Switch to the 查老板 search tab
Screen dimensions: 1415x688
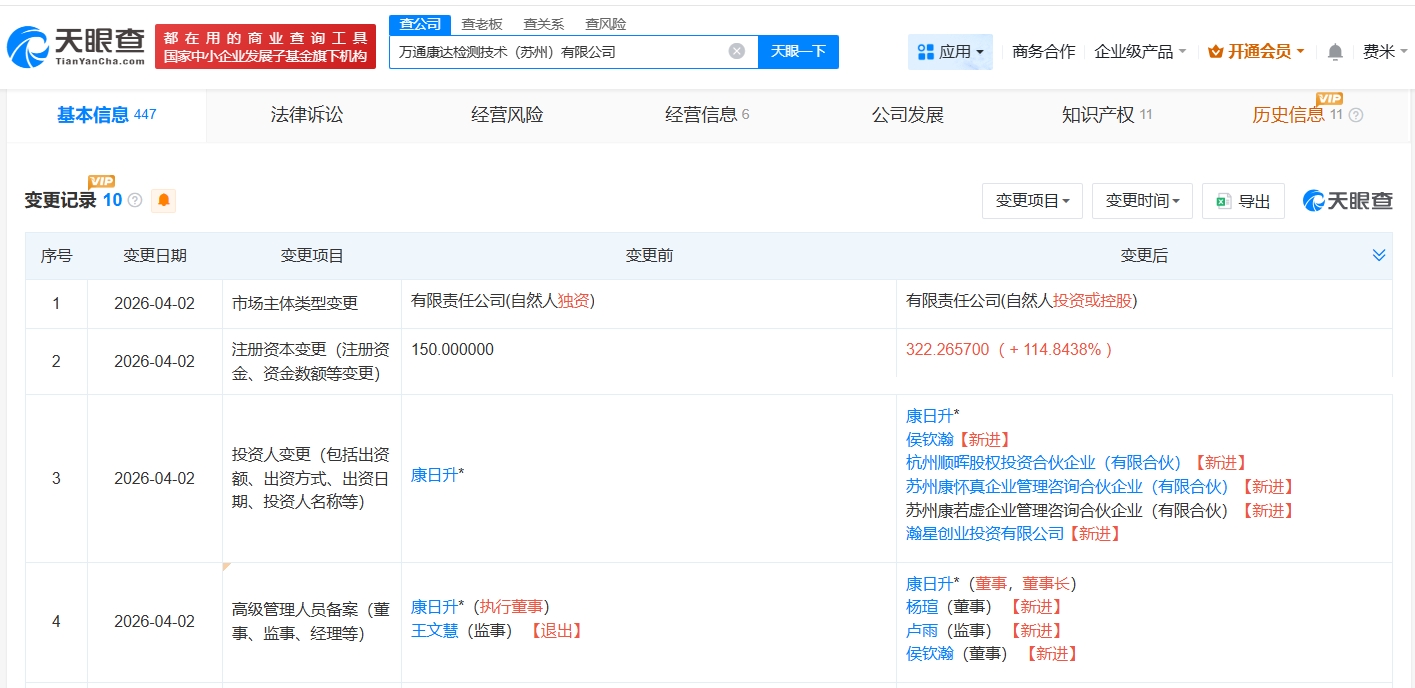(x=482, y=23)
